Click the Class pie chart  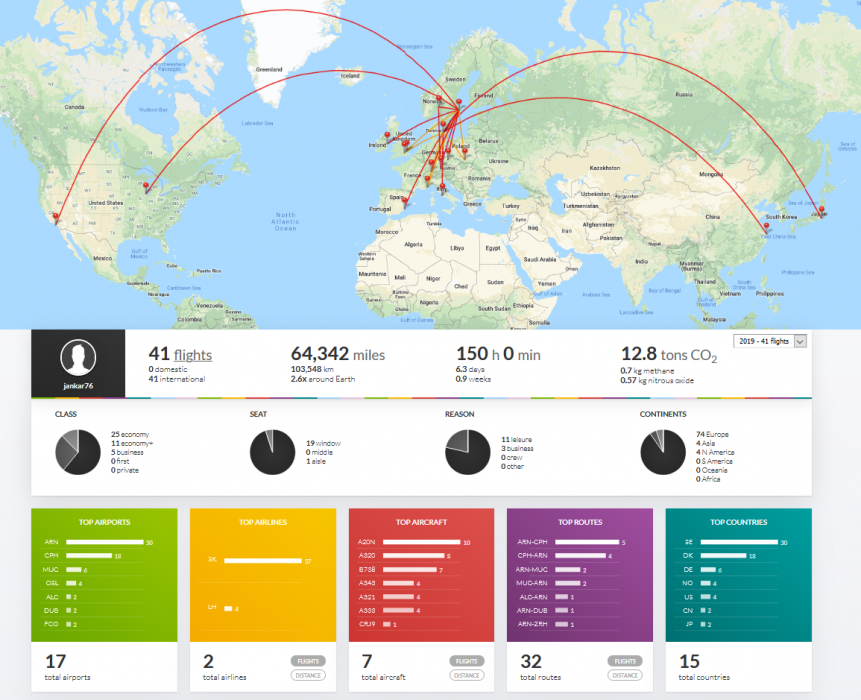pyautogui.click(x=77, y=451)
